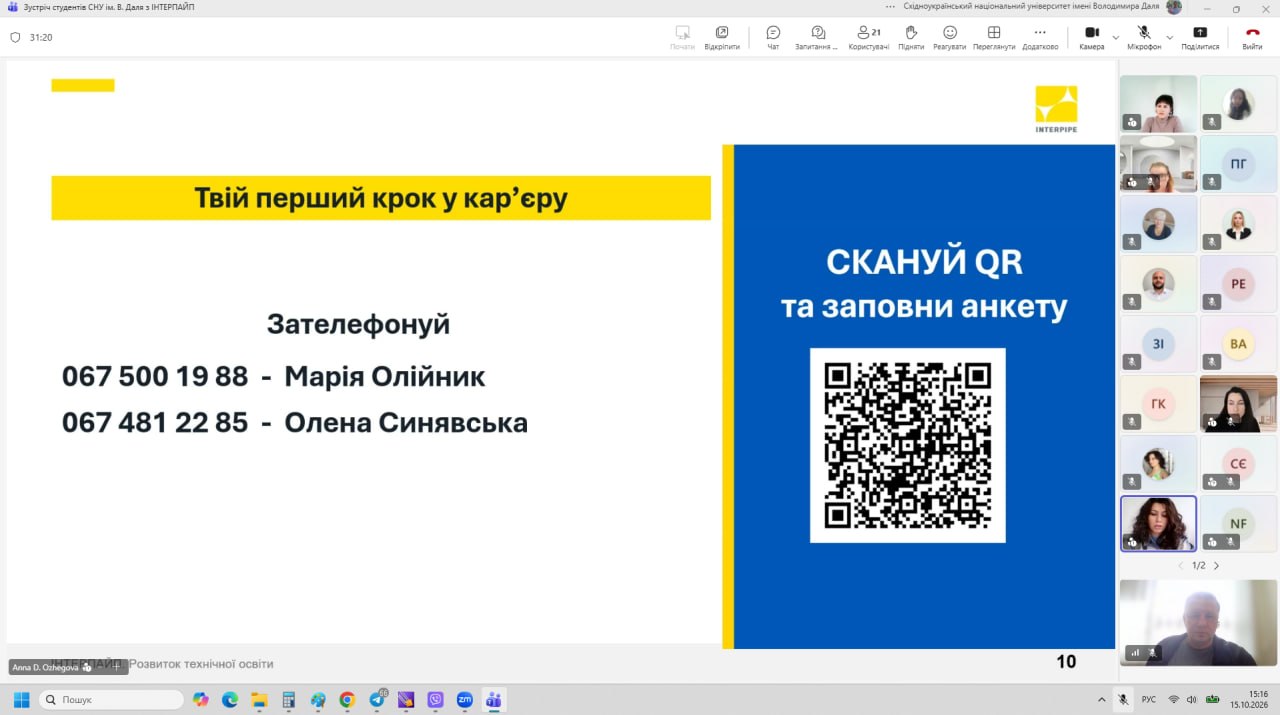1280x715 pixels.
Task: Open the Чат panel
Action: [x=773, y=38]
